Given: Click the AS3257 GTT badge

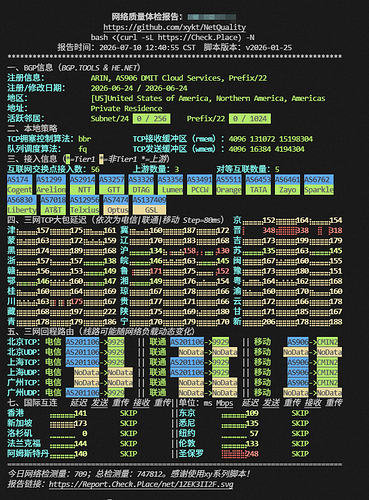Looking at the screenshot, I should pos(112,184).
